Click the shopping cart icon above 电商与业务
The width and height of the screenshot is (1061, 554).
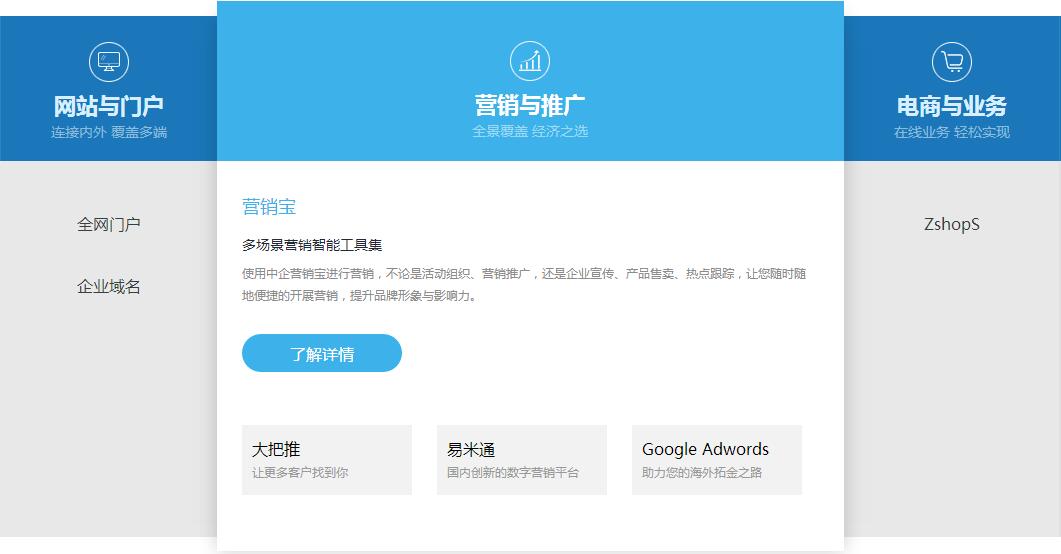pos(952,62)
